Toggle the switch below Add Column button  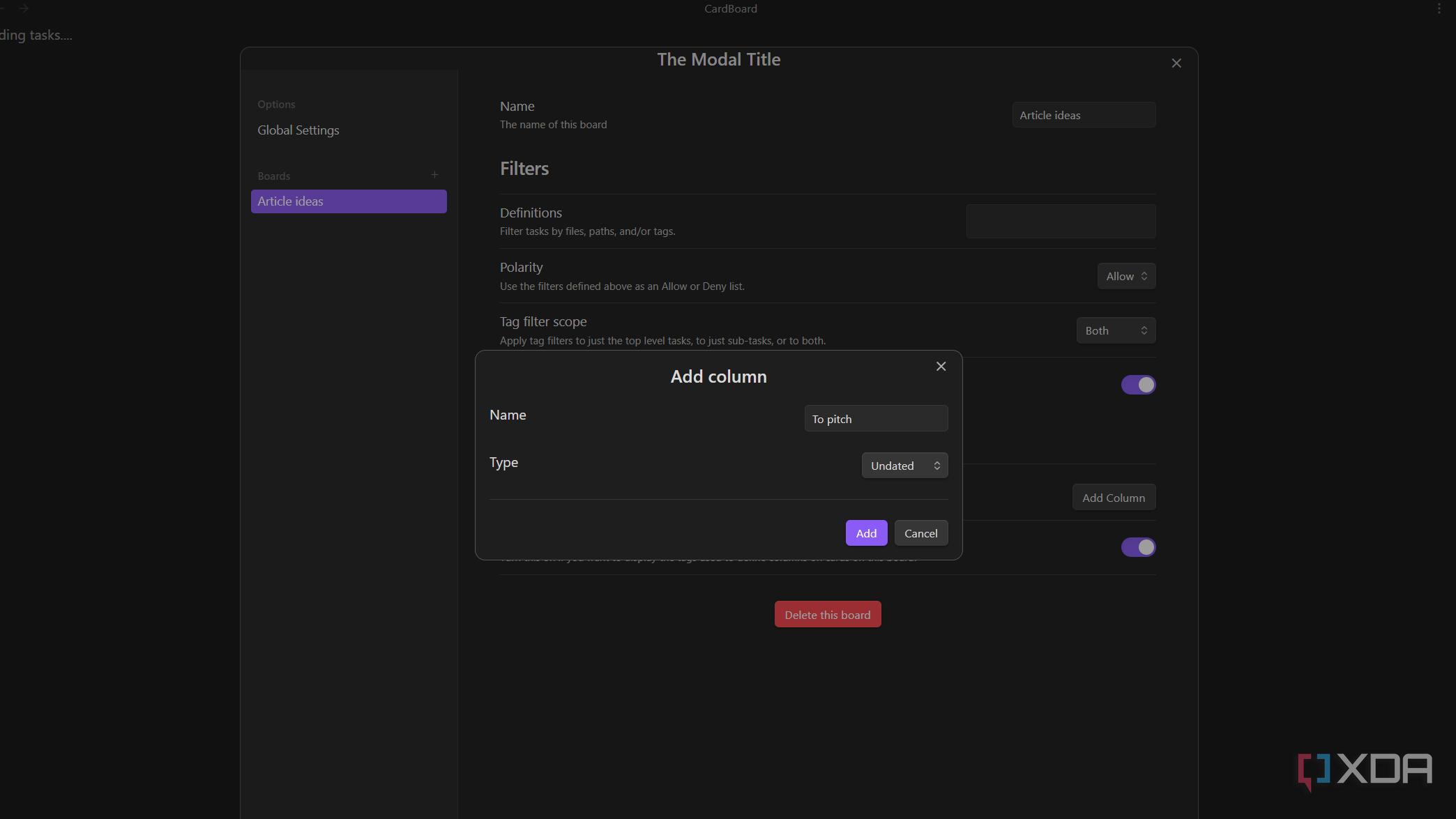point(1138,547)
